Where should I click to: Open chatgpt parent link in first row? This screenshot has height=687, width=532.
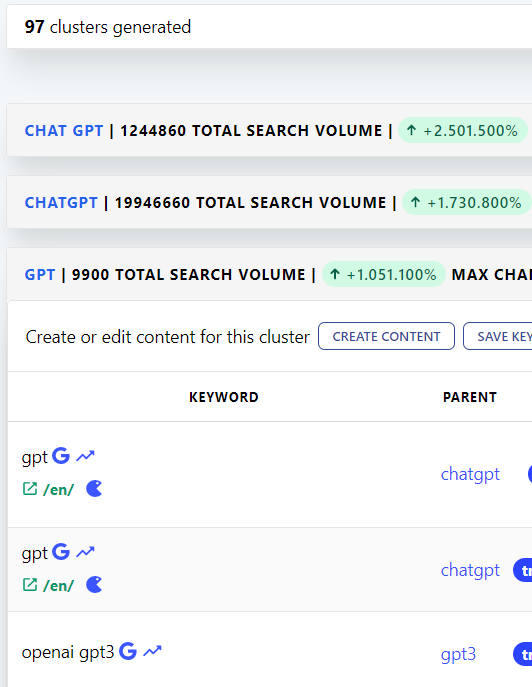point(470,475)
